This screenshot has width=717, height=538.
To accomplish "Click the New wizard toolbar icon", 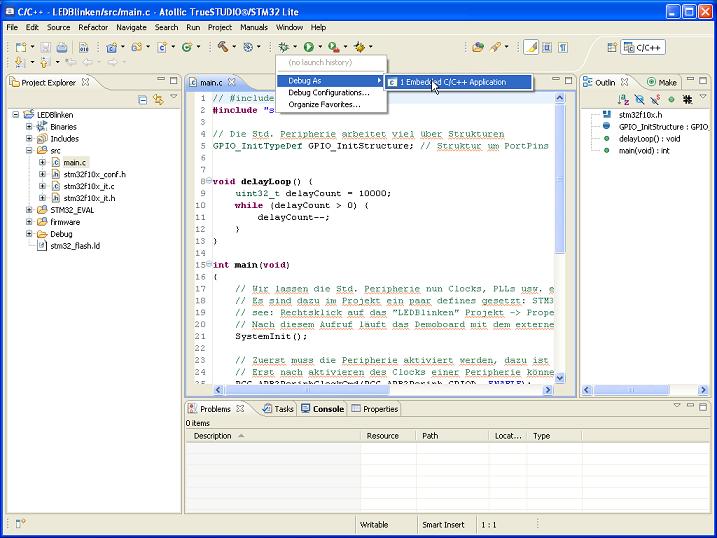I will [x=21, y=47].
